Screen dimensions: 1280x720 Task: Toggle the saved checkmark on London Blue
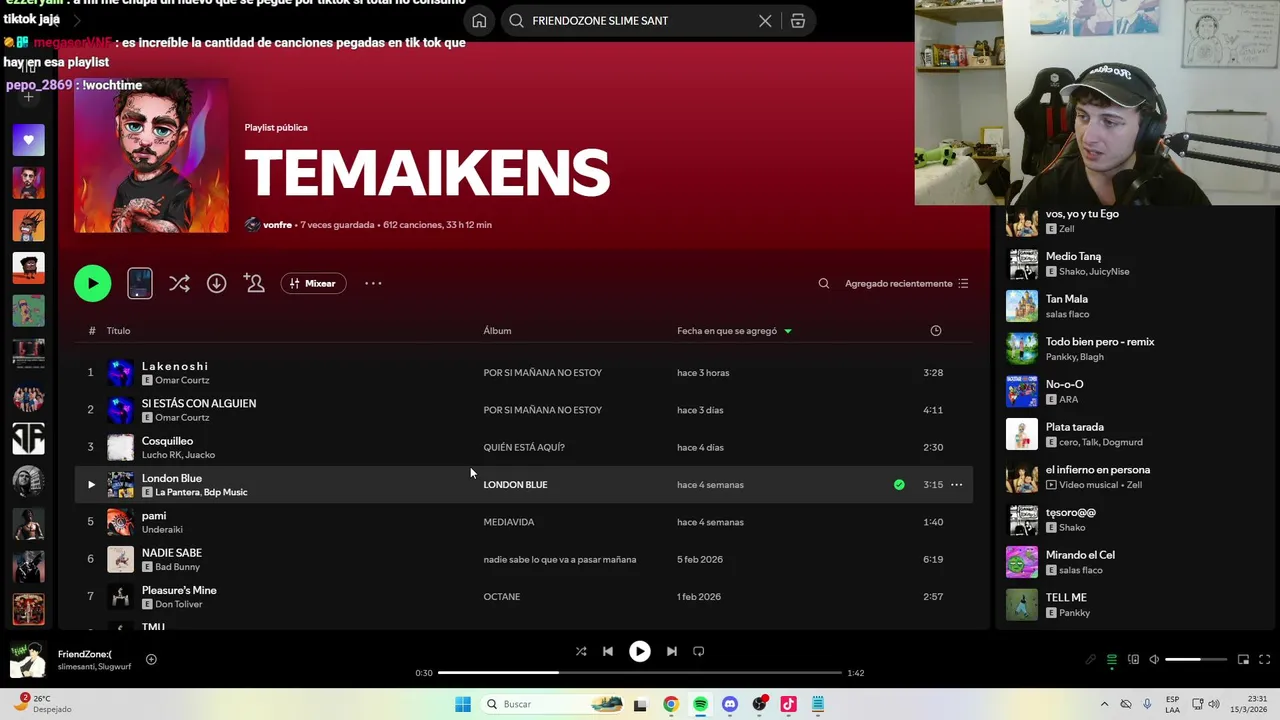pos(899,485)
